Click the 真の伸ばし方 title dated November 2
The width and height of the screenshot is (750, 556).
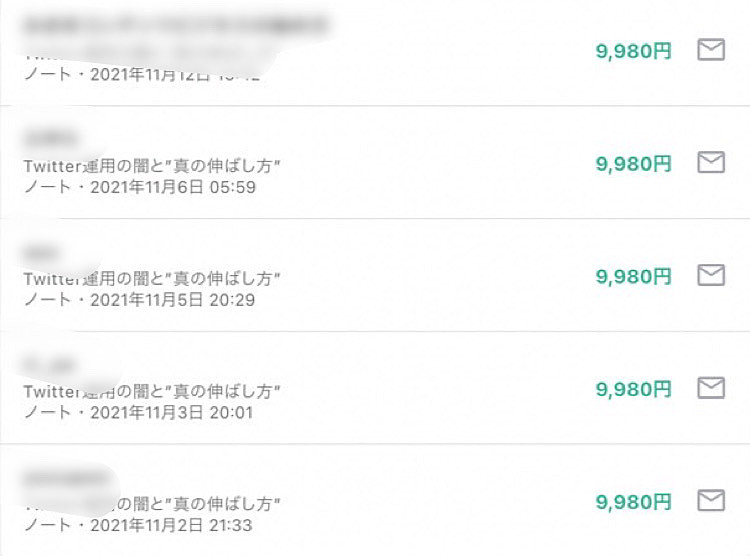pyautogui.click(x=152, y=504)
